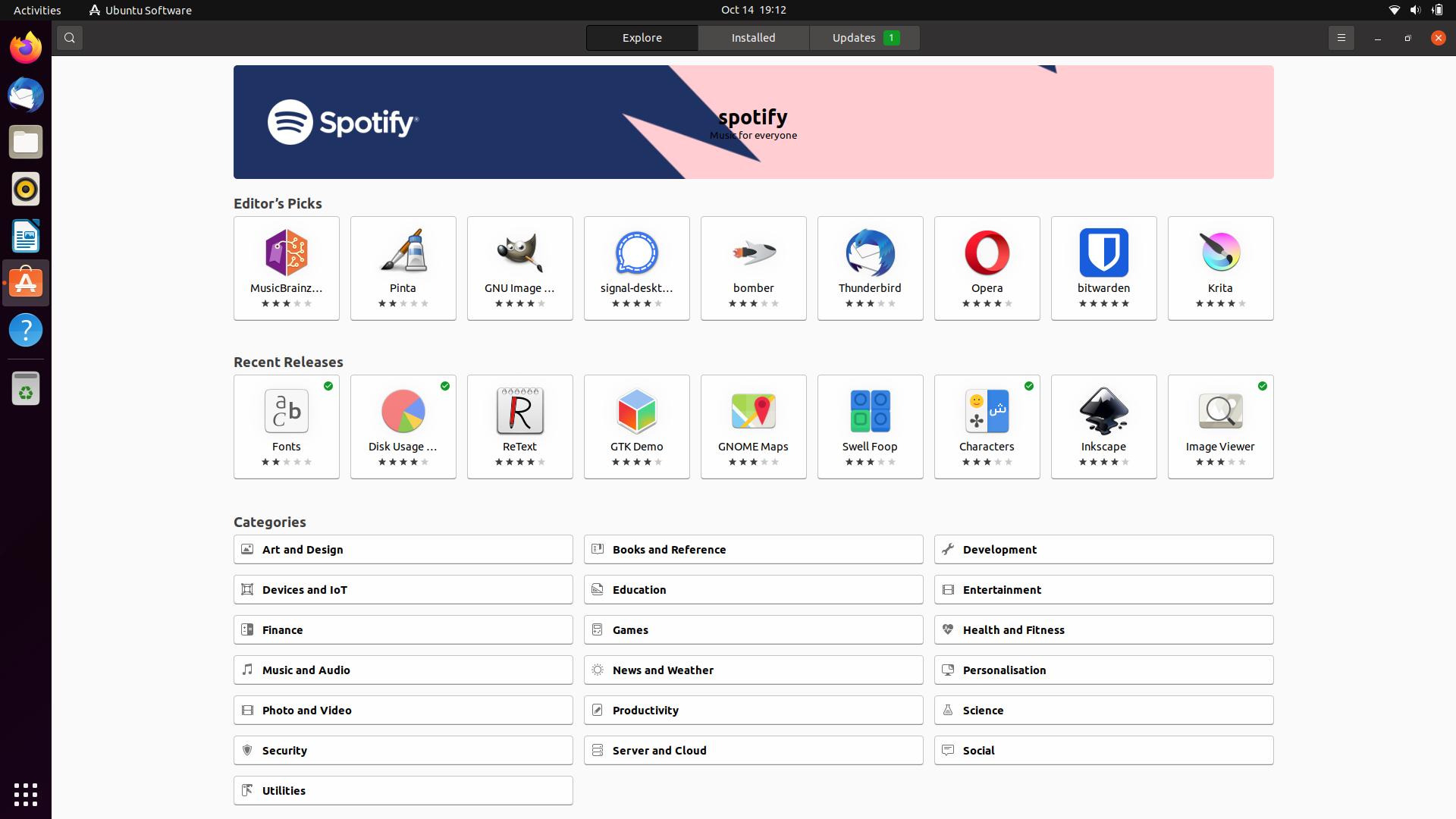Open GNU Image Manipulation Program tile

point(520,268)
